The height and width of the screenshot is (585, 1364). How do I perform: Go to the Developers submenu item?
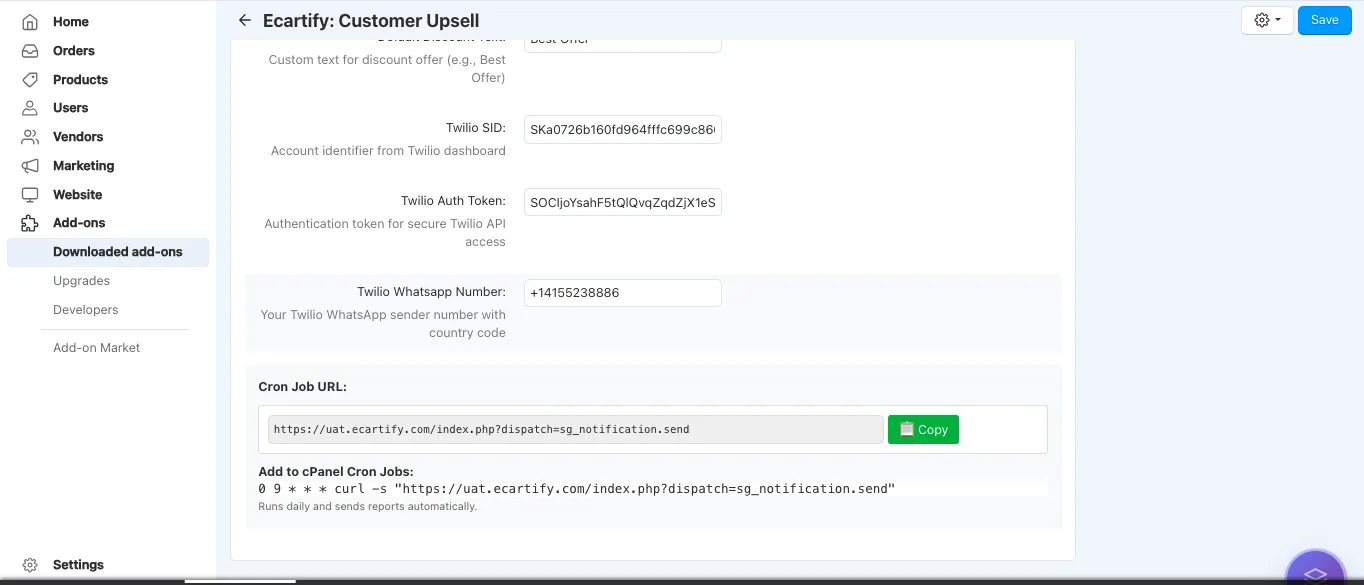pyautogui.click(x=85, y=310)
